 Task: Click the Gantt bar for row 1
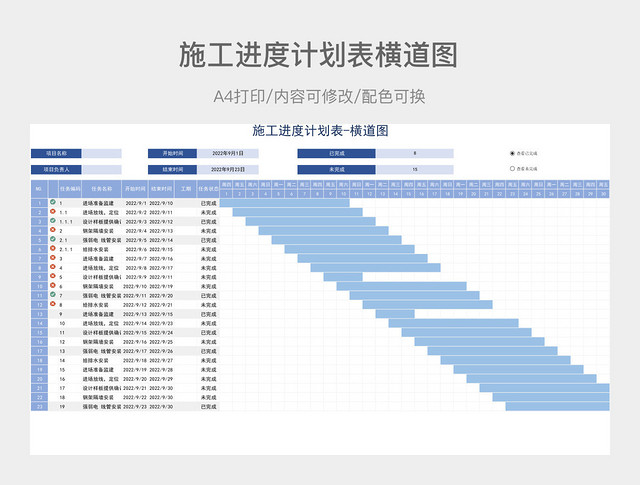pos(284,203)
